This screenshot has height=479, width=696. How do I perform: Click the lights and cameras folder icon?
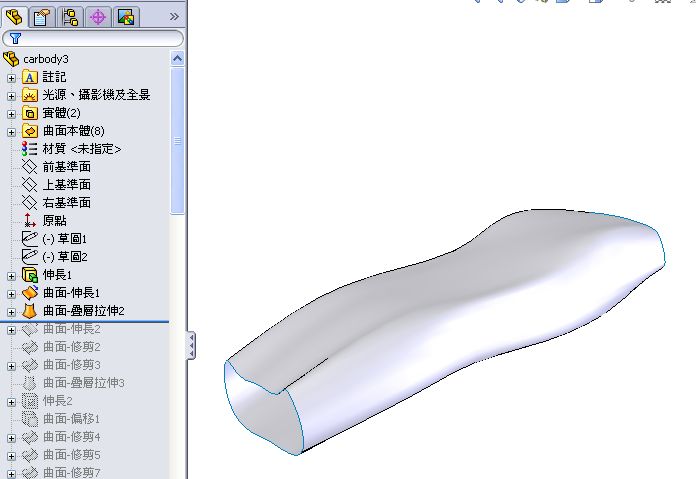[30, 95]
